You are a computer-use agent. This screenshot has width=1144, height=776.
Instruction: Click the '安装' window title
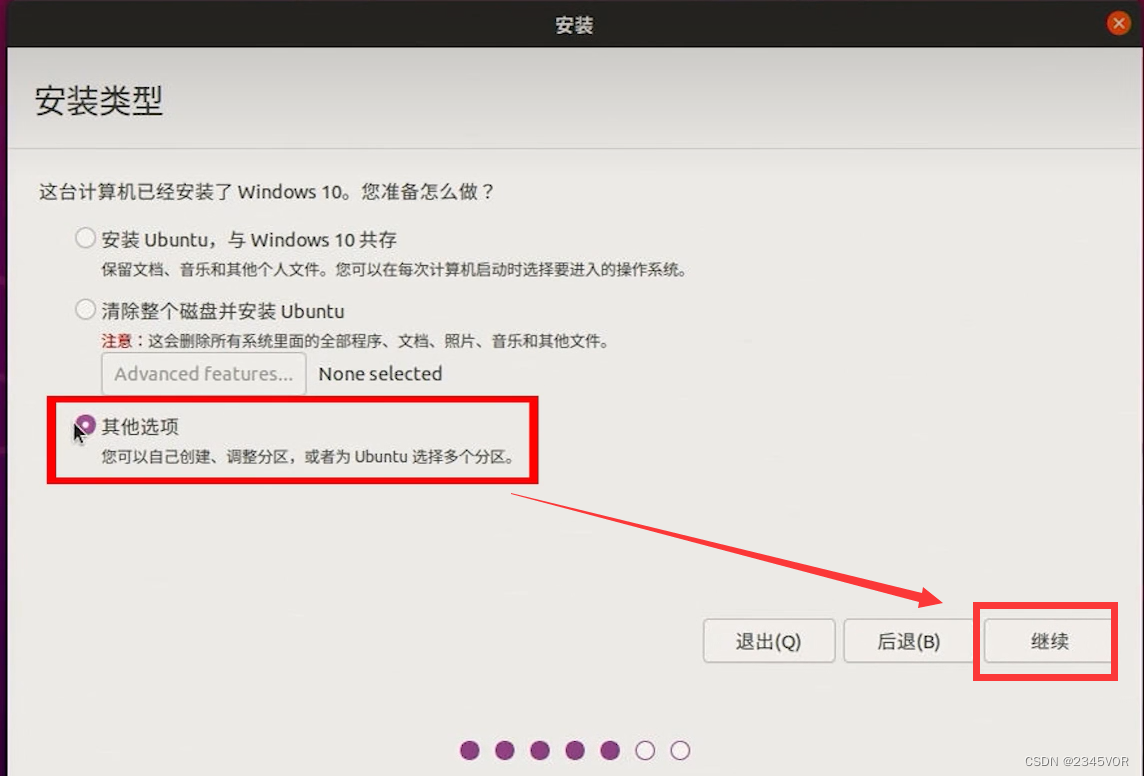pos(574,26)
